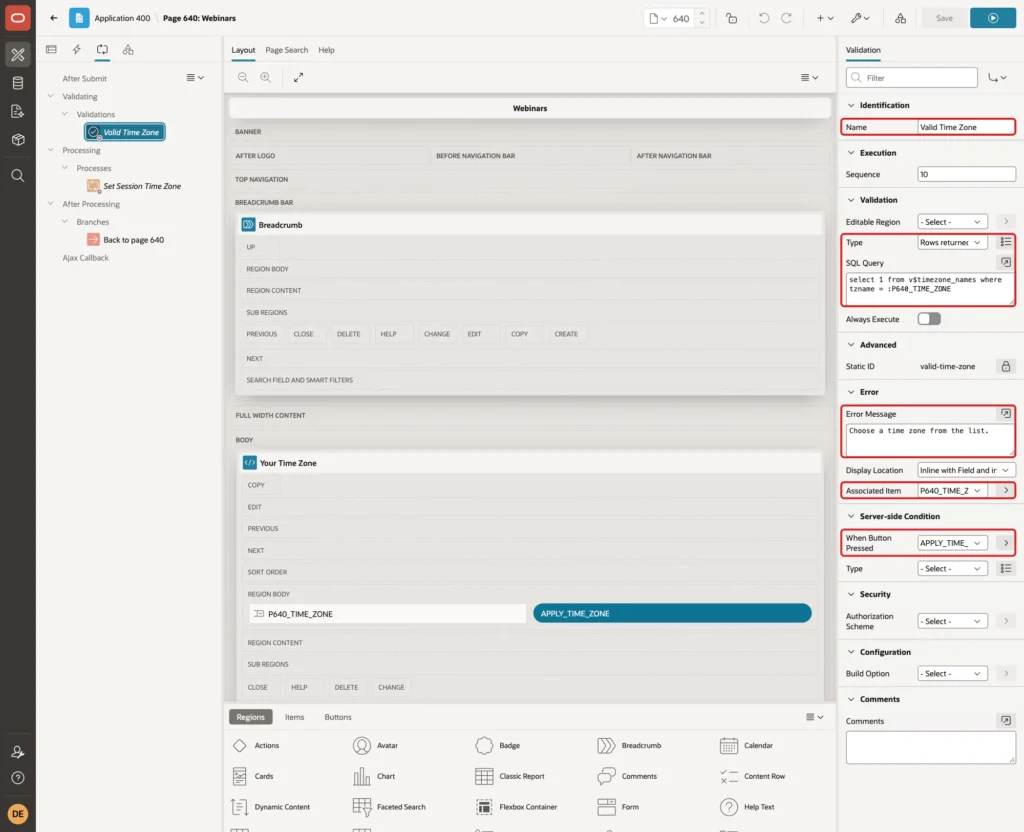
Task: Select the Processing tab icon
Action: (x=103, y=50)
